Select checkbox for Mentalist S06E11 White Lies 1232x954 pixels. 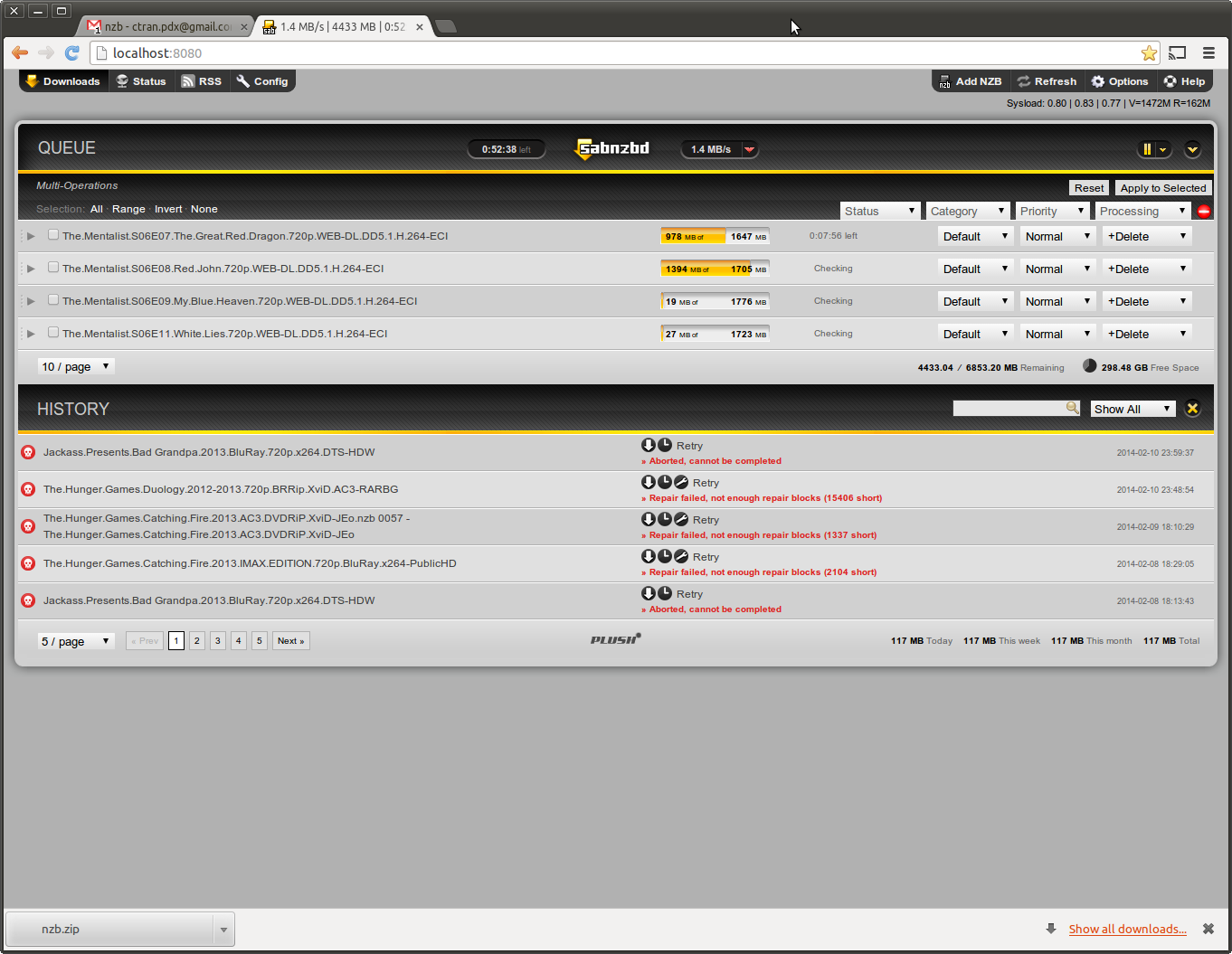(x=53, y=332)
